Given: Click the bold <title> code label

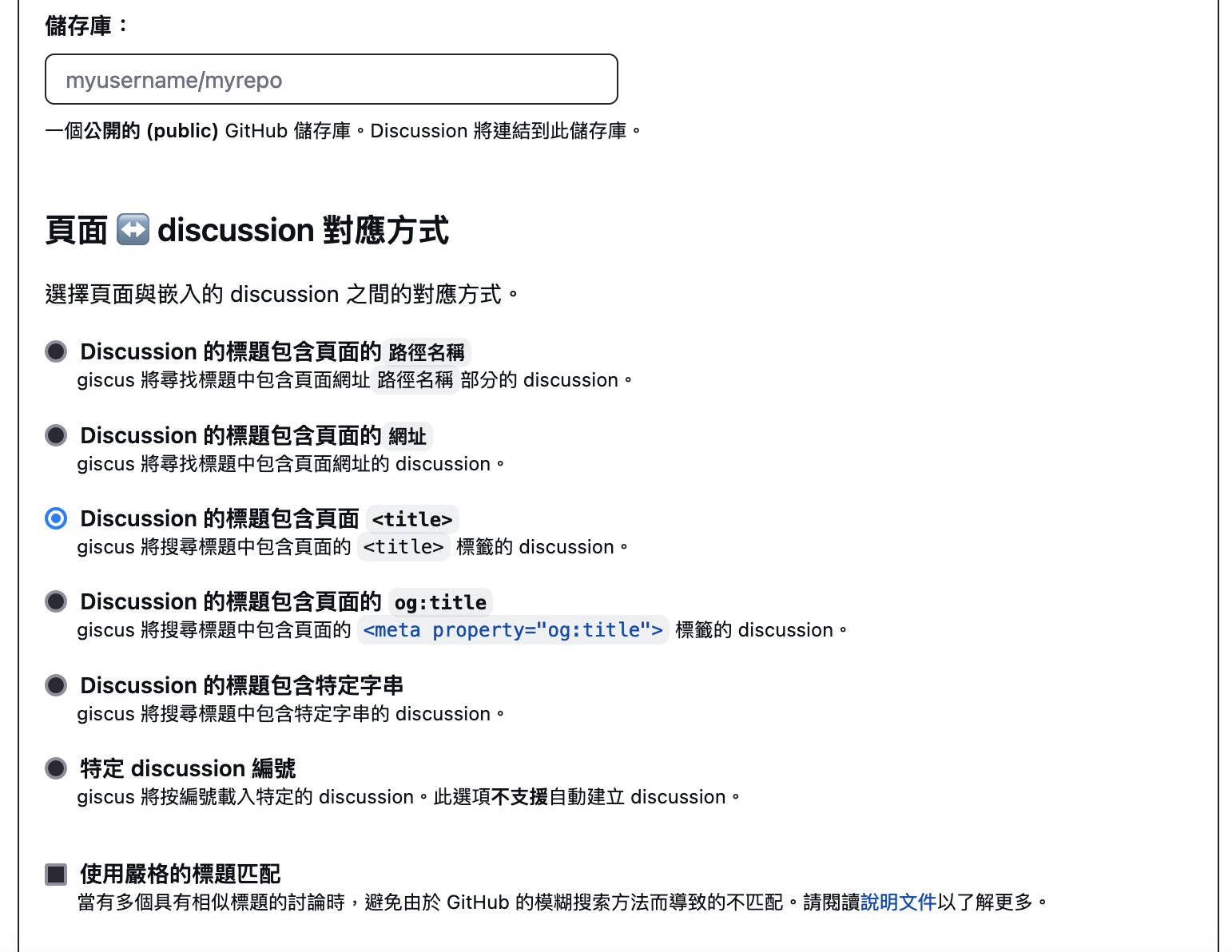Looking at the screenshot, I should click(x=412, y=519).
